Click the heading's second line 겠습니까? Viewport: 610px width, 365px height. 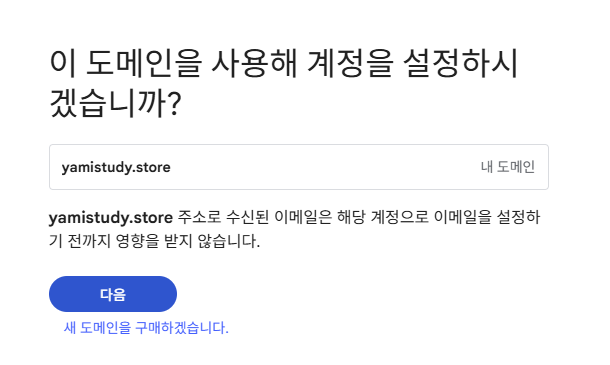pos(116,103)
